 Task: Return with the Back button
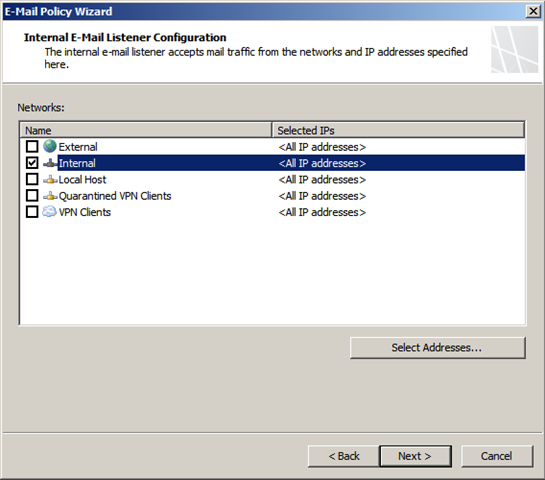click(x=343, y=456)
